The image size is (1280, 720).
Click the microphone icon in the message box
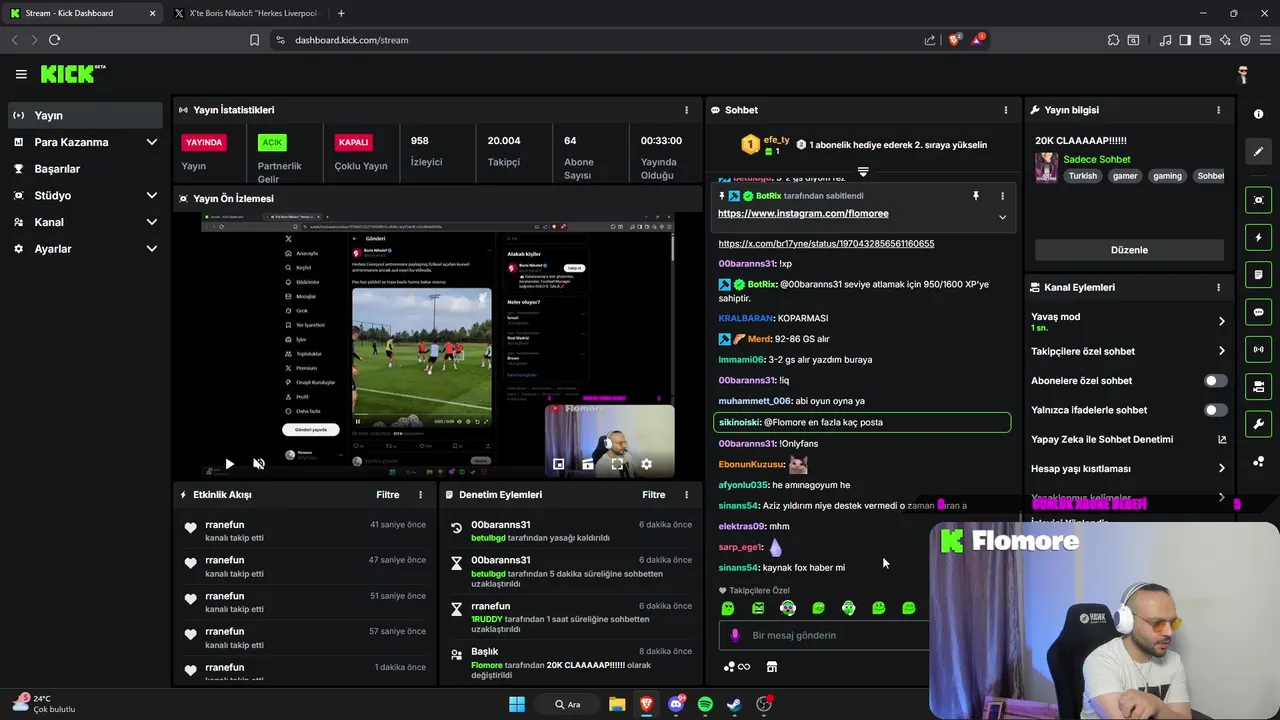[x=735, y=635]
